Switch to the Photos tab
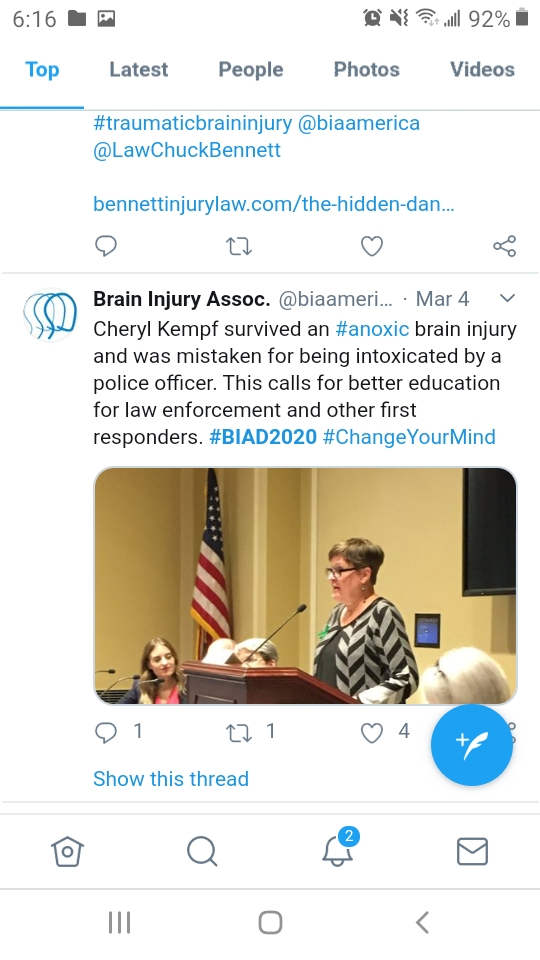540x960 pixels. point(367,70)
